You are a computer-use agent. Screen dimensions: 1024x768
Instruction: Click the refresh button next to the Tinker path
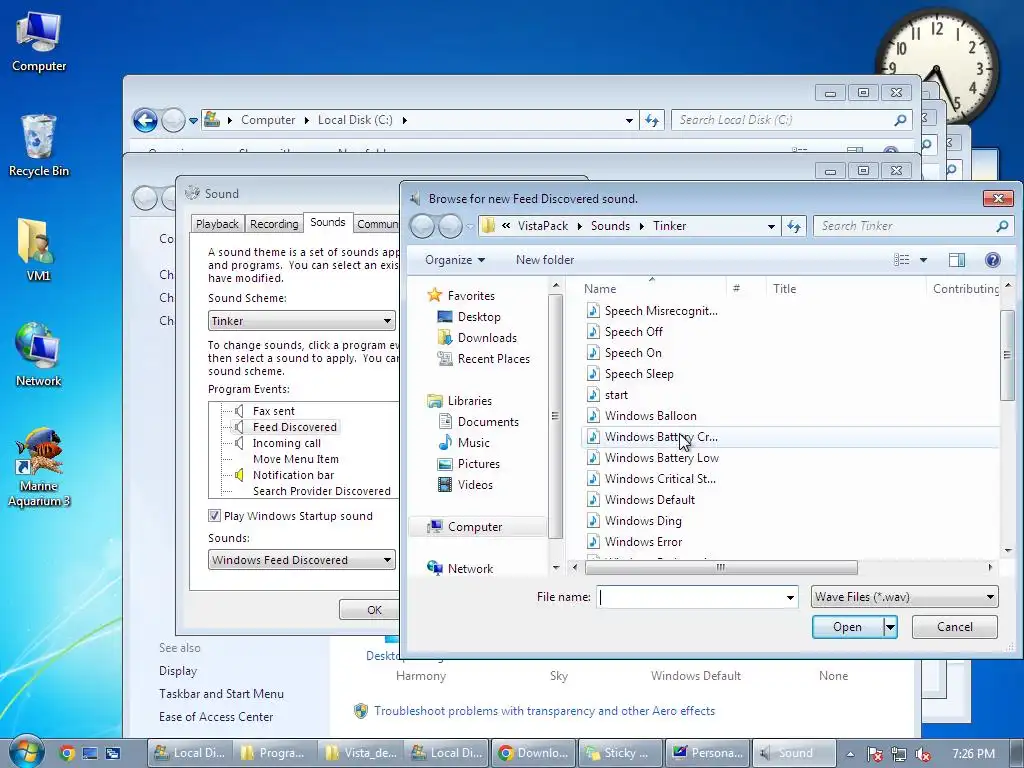(x=793, y=226)
